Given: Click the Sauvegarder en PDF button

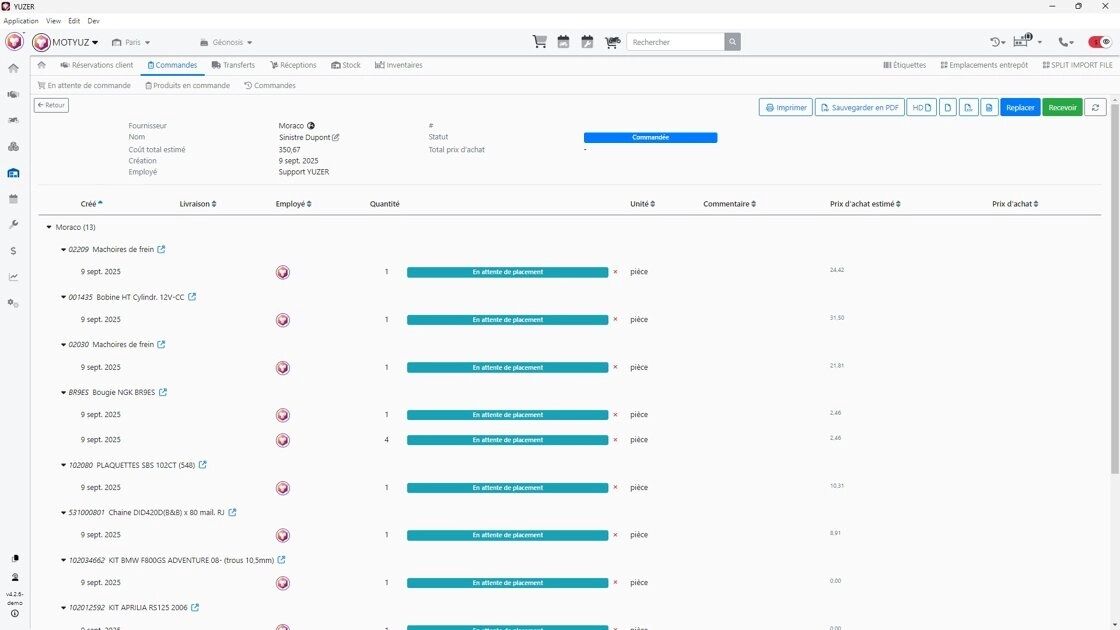Looking at the screenshot, I should coord(859,107).
